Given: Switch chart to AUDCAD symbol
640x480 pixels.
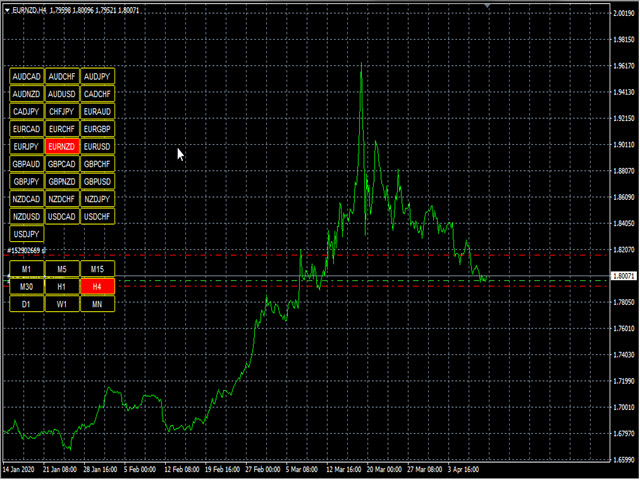Looking at the screenshot, I should coord(26,76).
